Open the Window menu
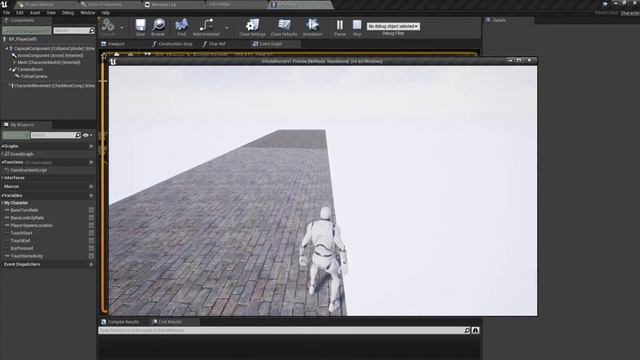Image resolution: width=640 pixels, height=360 pixels. 87,13
